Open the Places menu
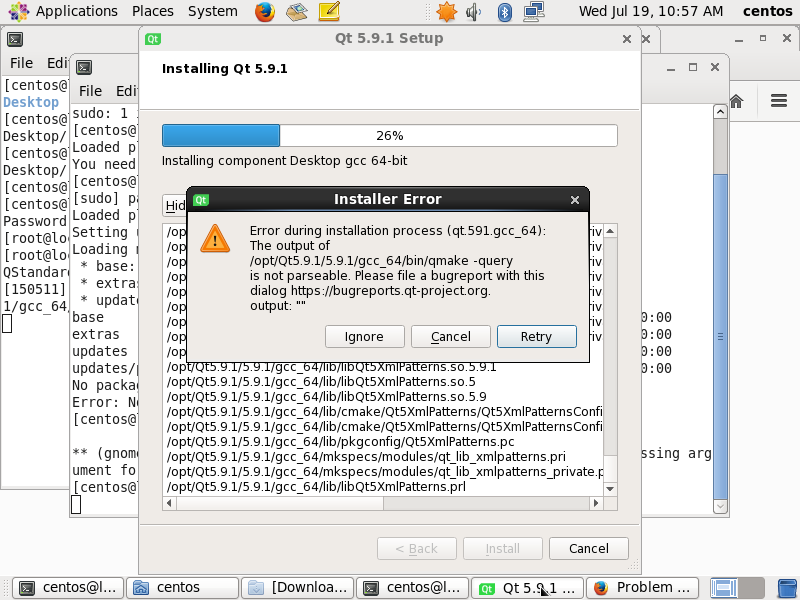Viewport: 800px width, 600px height. tap(153, 11)
